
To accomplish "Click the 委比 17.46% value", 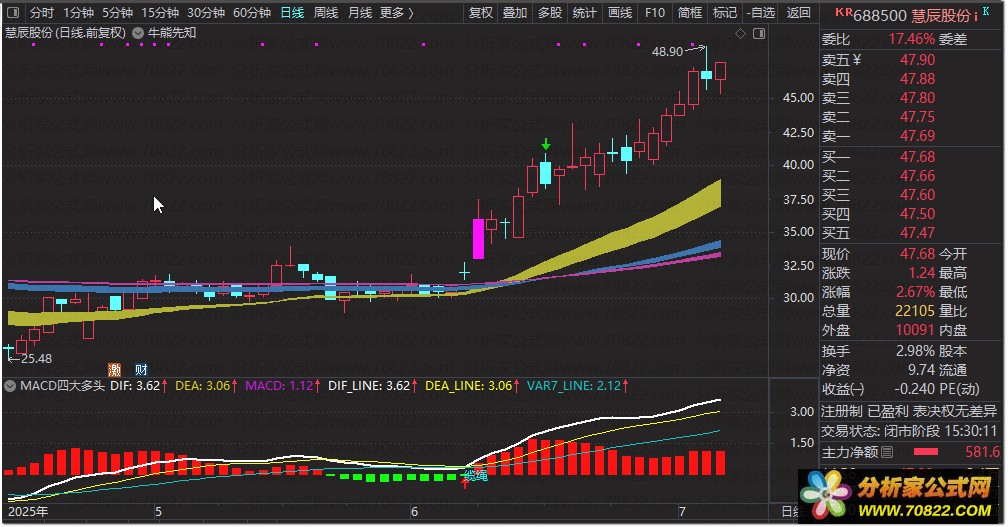I will click(x=912, y=39).
